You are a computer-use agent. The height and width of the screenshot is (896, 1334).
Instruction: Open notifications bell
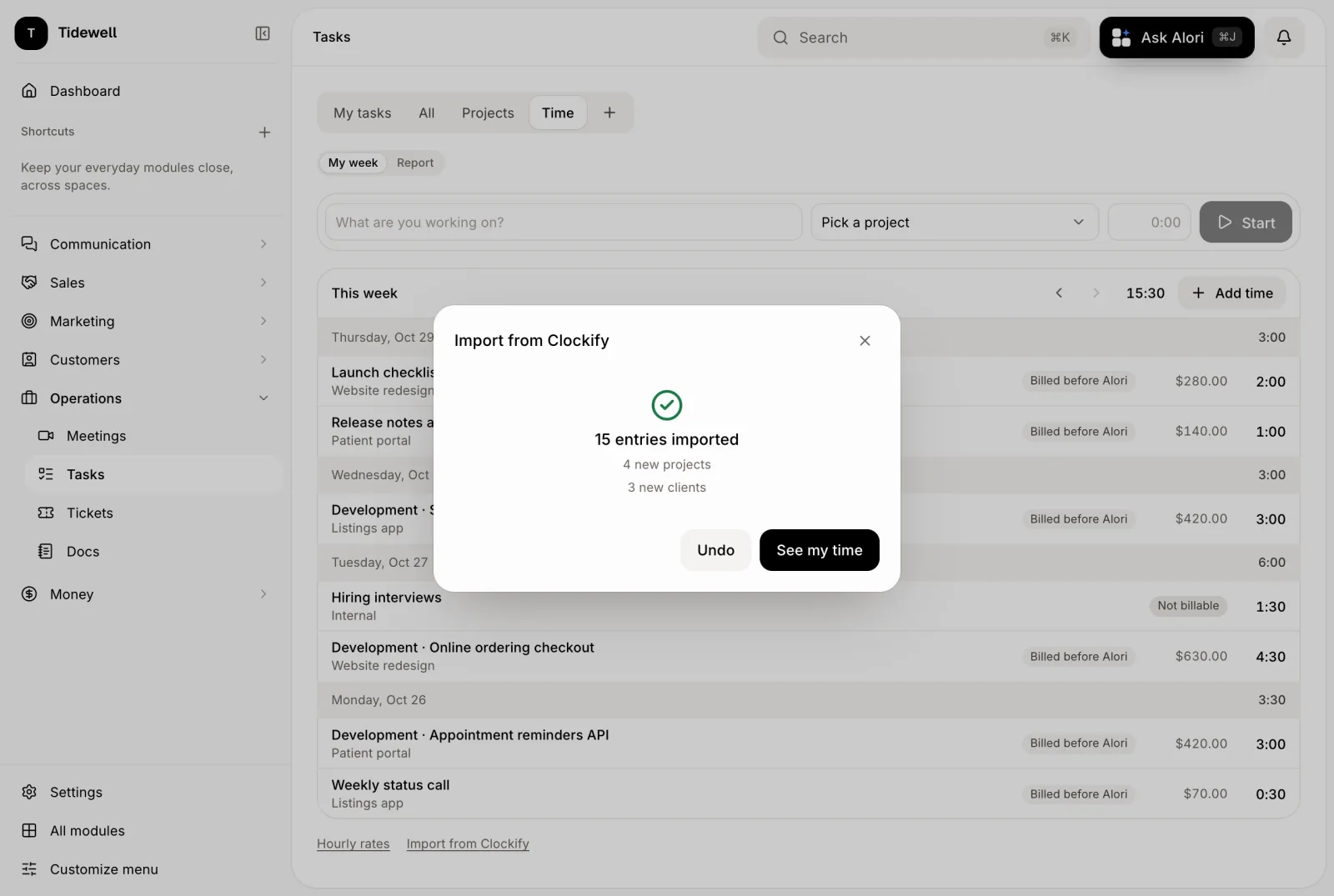point(1284,38)
